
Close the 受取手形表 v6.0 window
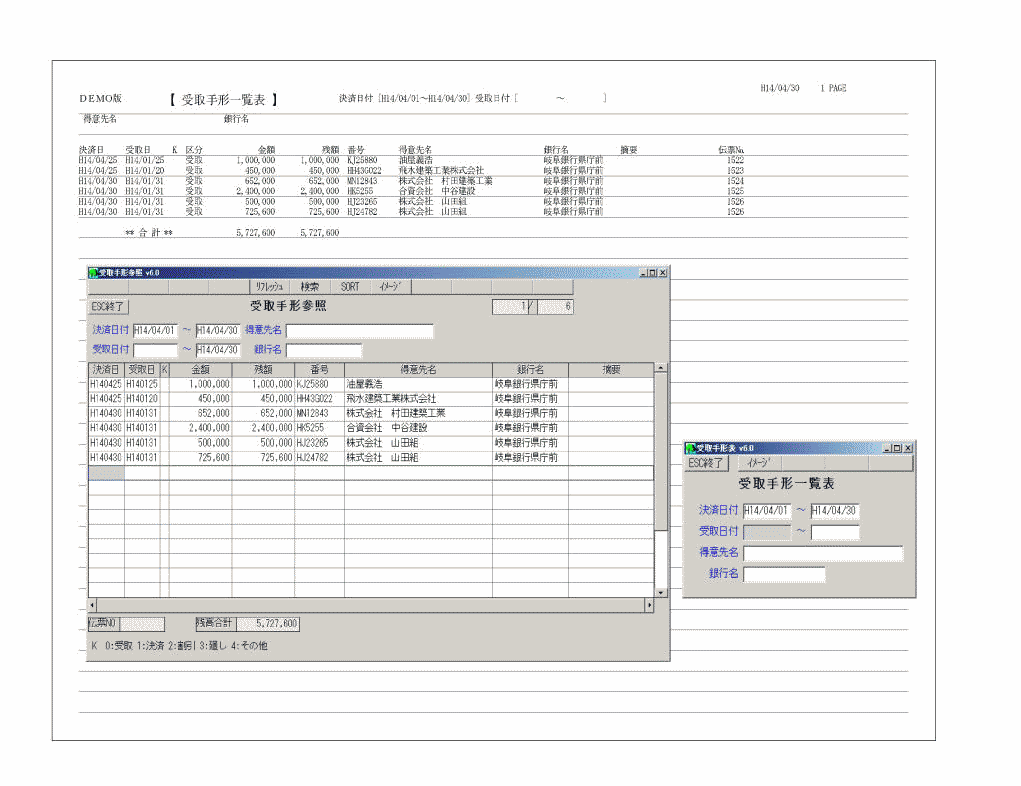[908, 448]
